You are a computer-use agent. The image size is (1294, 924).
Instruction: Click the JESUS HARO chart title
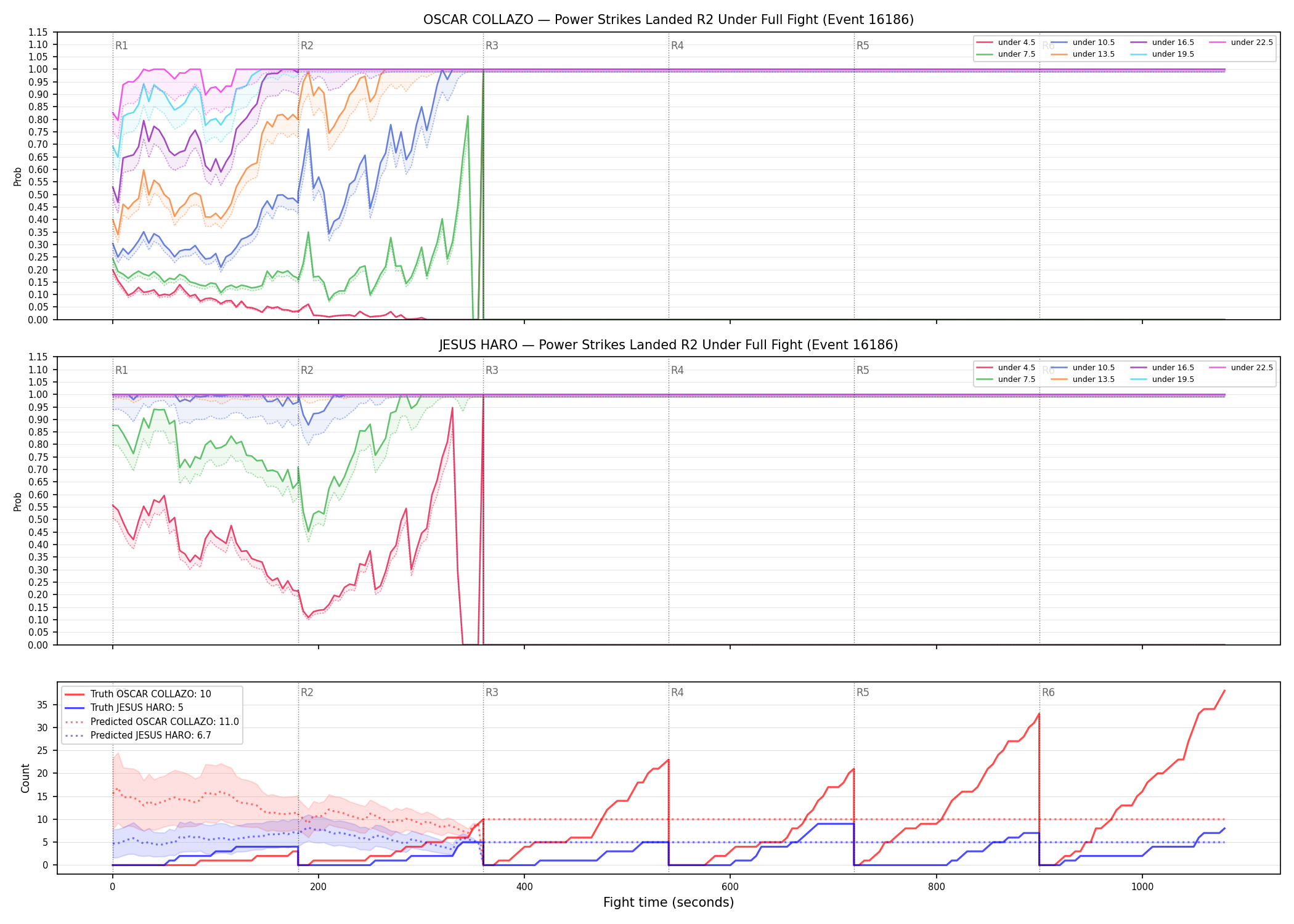(x=669, y=345)
